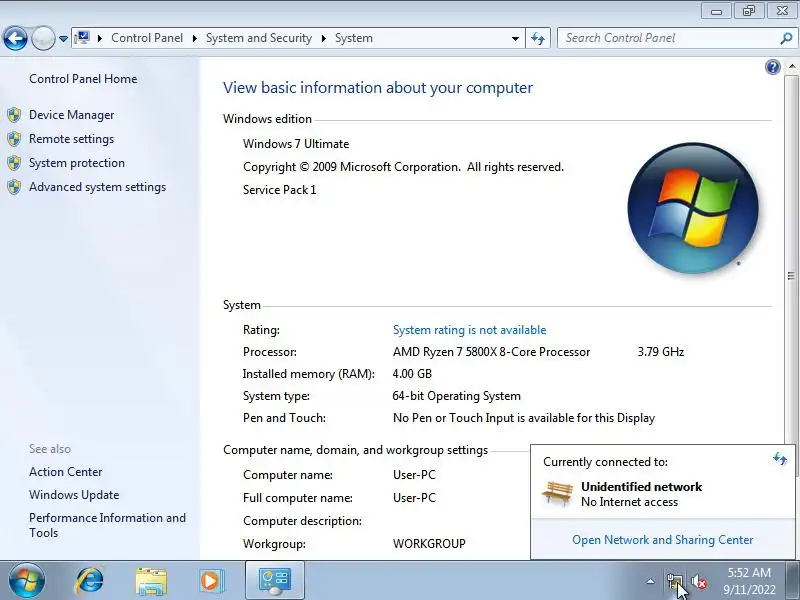Open Remote settings
Viewport: 800px width, 600px height.
tap(71, 139)
